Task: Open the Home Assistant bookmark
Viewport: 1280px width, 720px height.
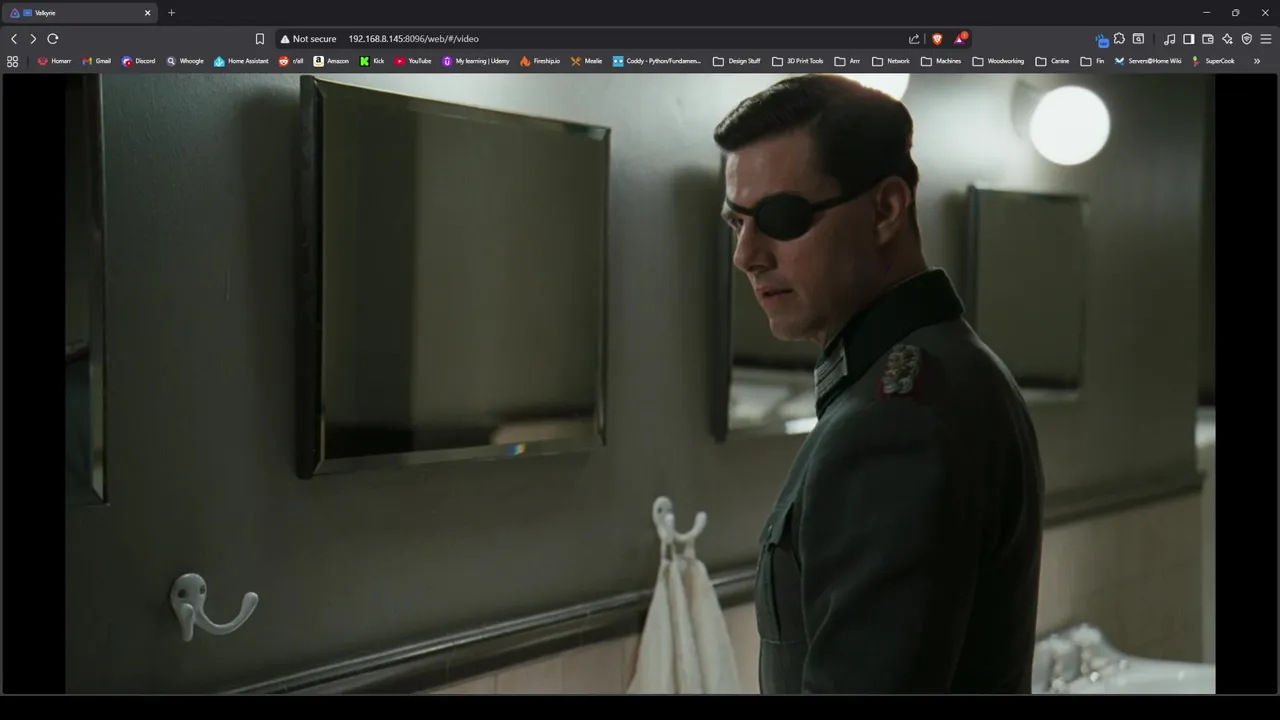Action: [241, 61]
